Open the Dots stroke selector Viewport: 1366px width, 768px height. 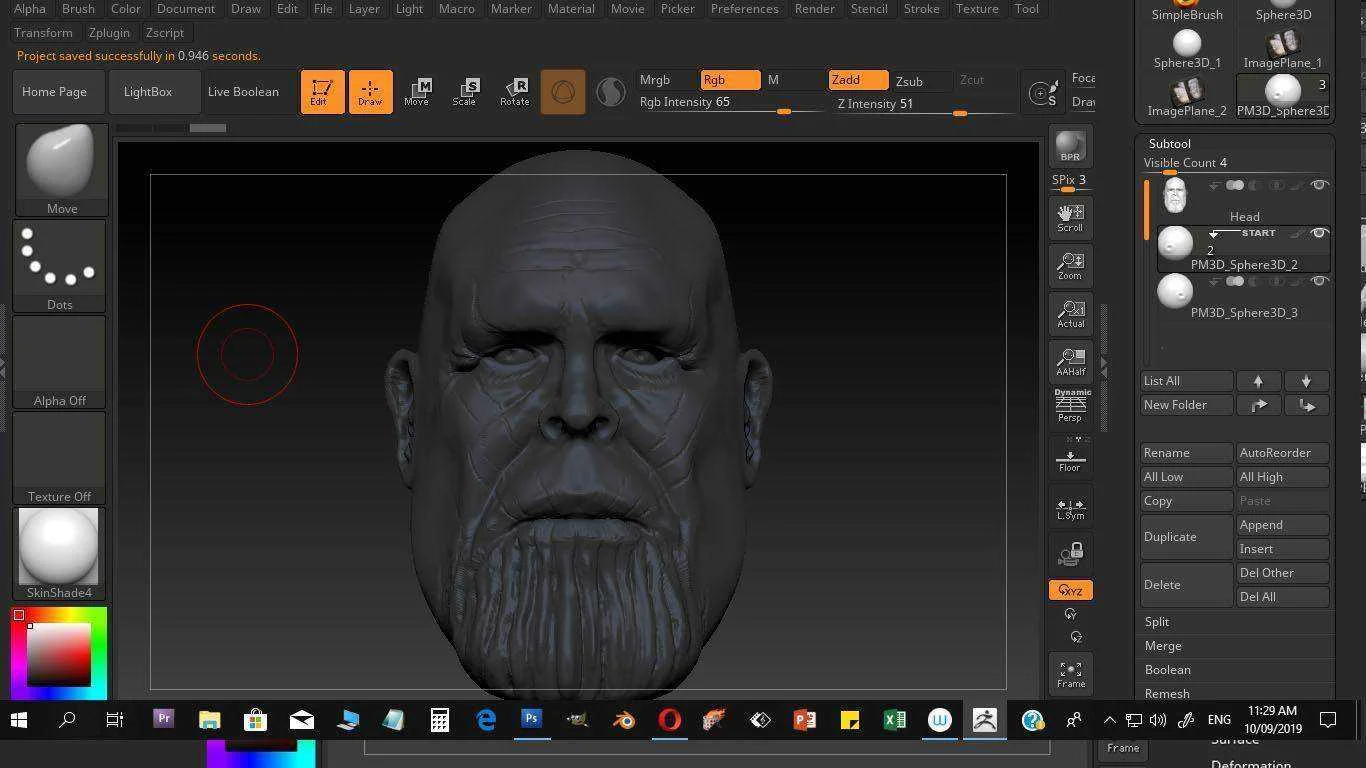tap(60, 266)
